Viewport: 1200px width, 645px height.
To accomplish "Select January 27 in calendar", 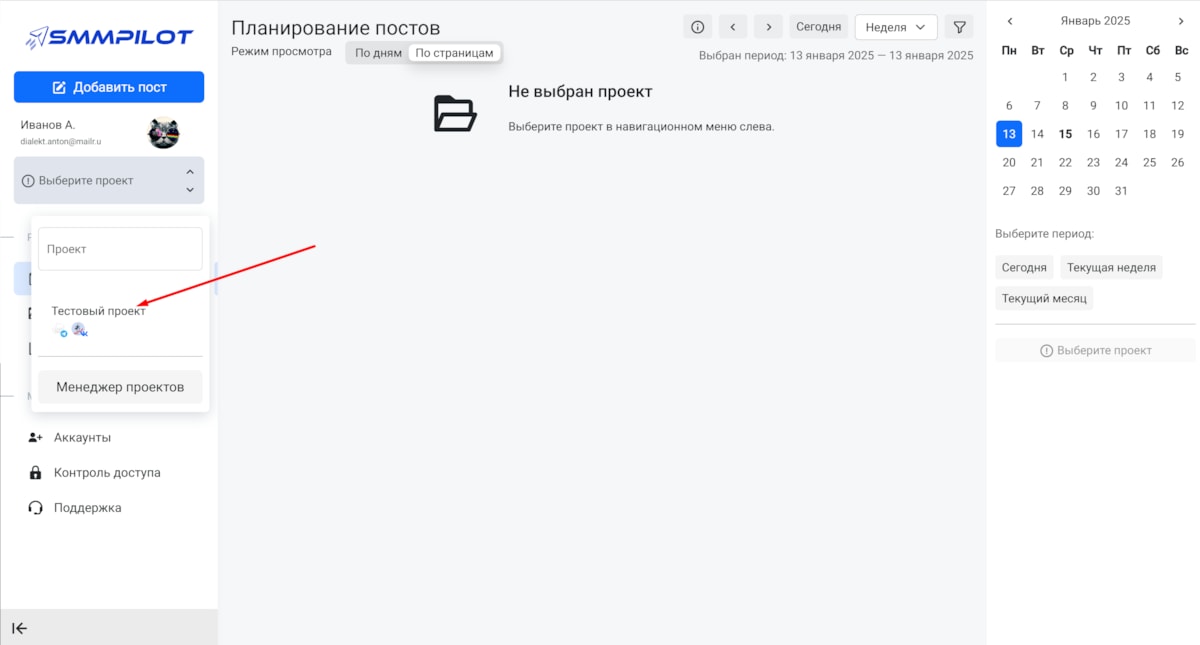I will tap(1009, 190).
